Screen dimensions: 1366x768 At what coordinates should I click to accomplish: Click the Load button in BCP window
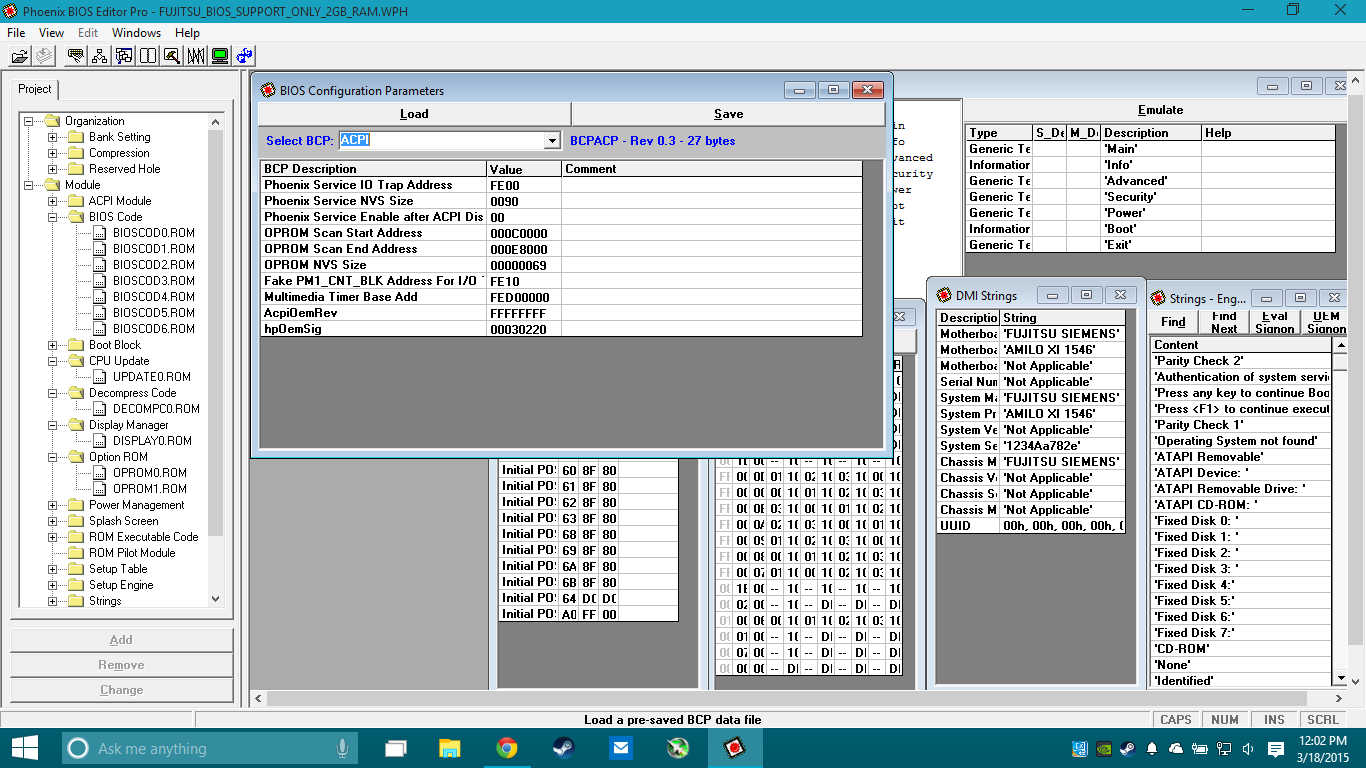click(x=414, y=114)
